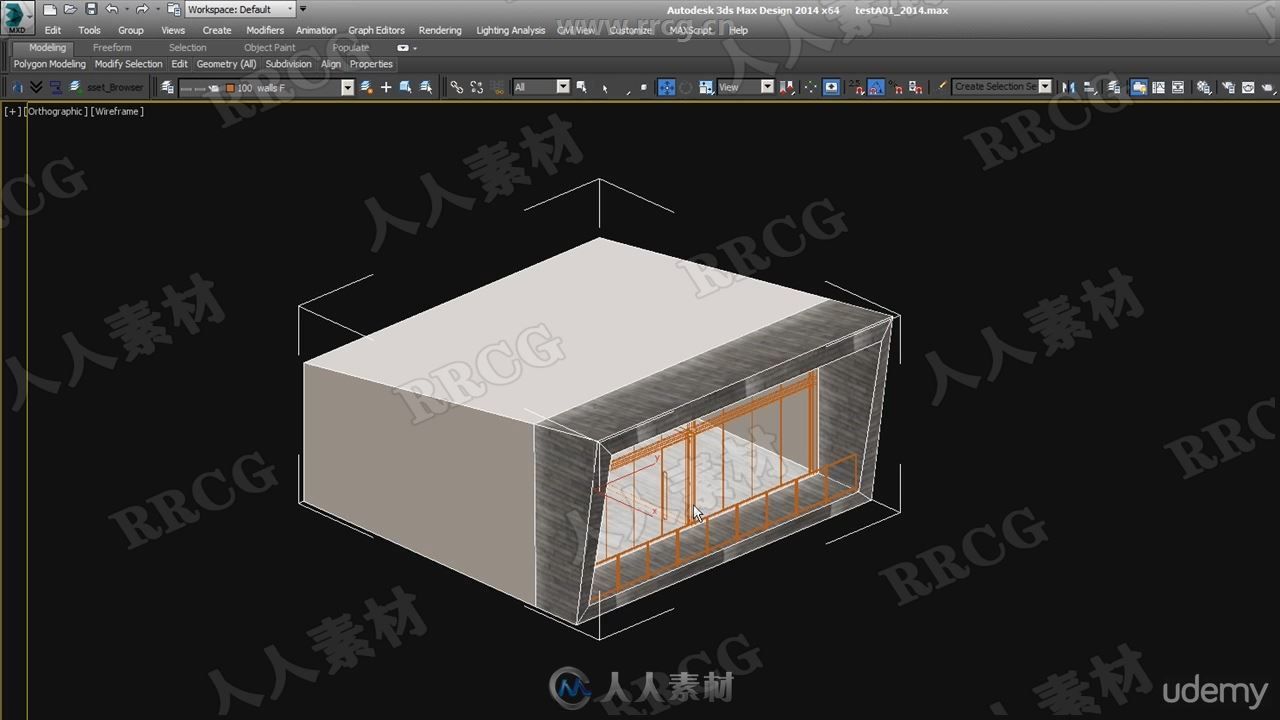1280x720 pixels.
Task: Open the Schematic View icon
Action: coord(1178,87)
